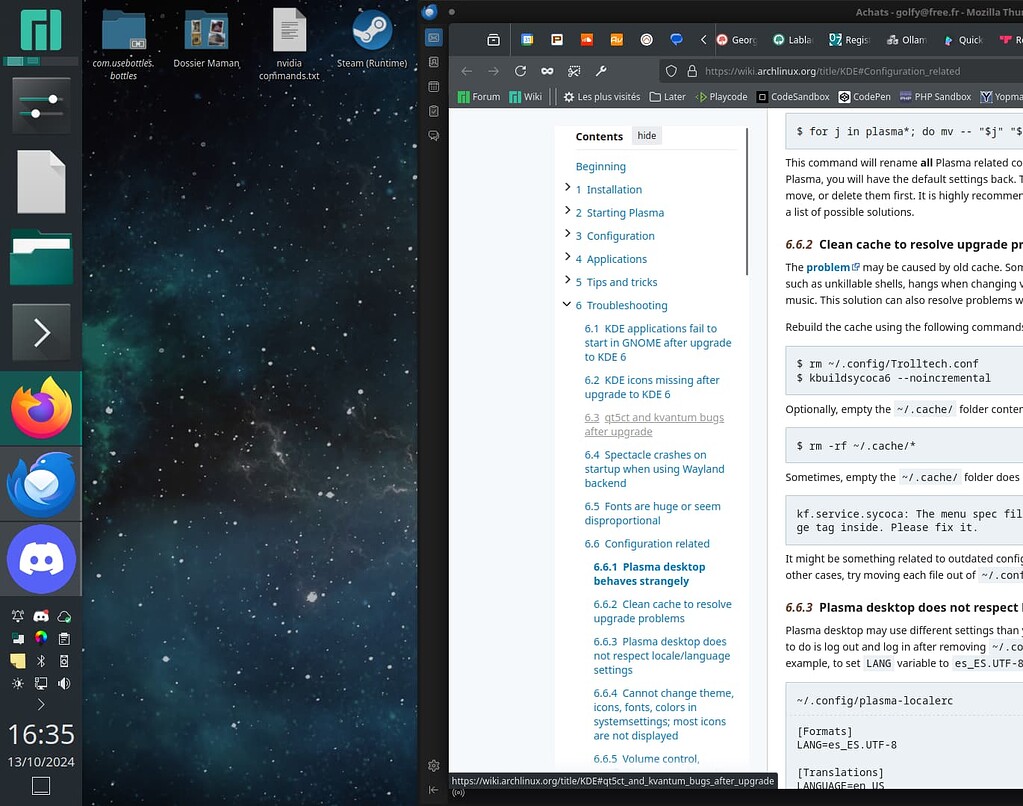This screenshot has width=1023, height=806.
Task: Reload the Arch Wiki page
Action: (520, 71)
